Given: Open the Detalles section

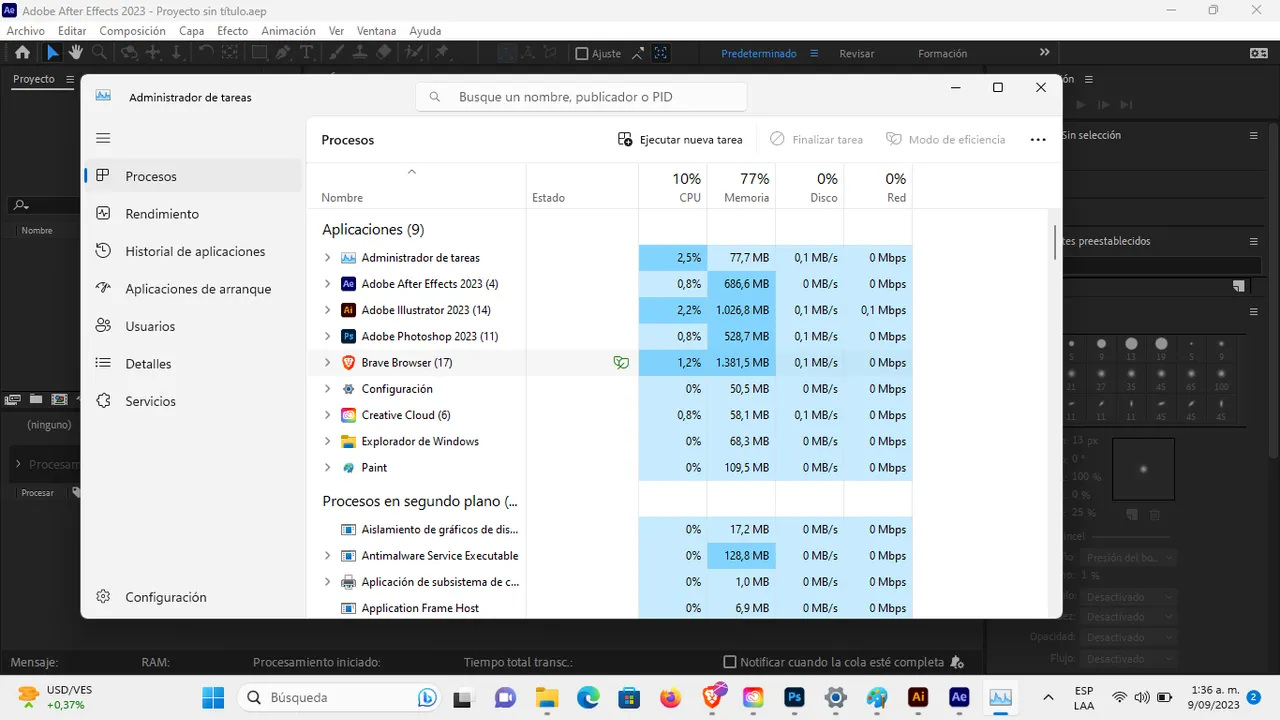Looking at the screenshot, I should (x=193, y=364).
